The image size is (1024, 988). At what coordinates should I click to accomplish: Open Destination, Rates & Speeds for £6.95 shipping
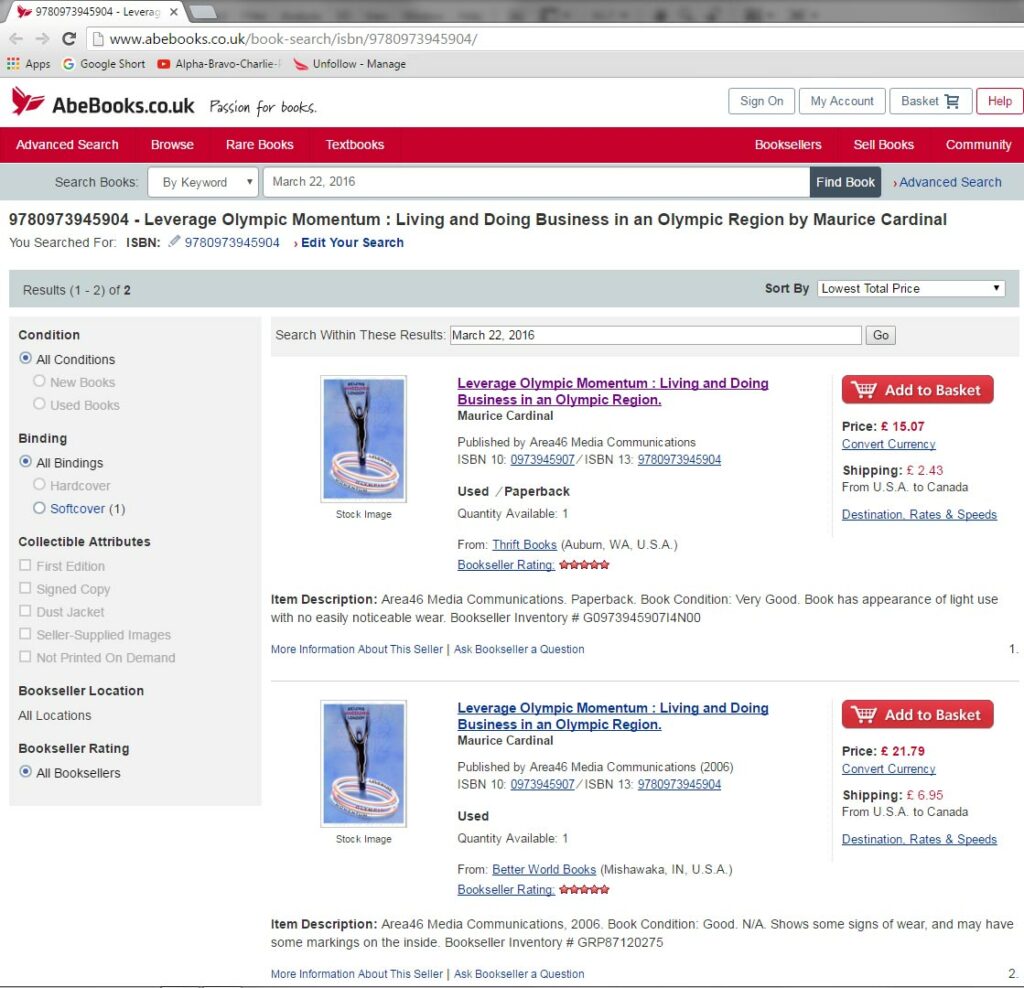pos(920,839)
